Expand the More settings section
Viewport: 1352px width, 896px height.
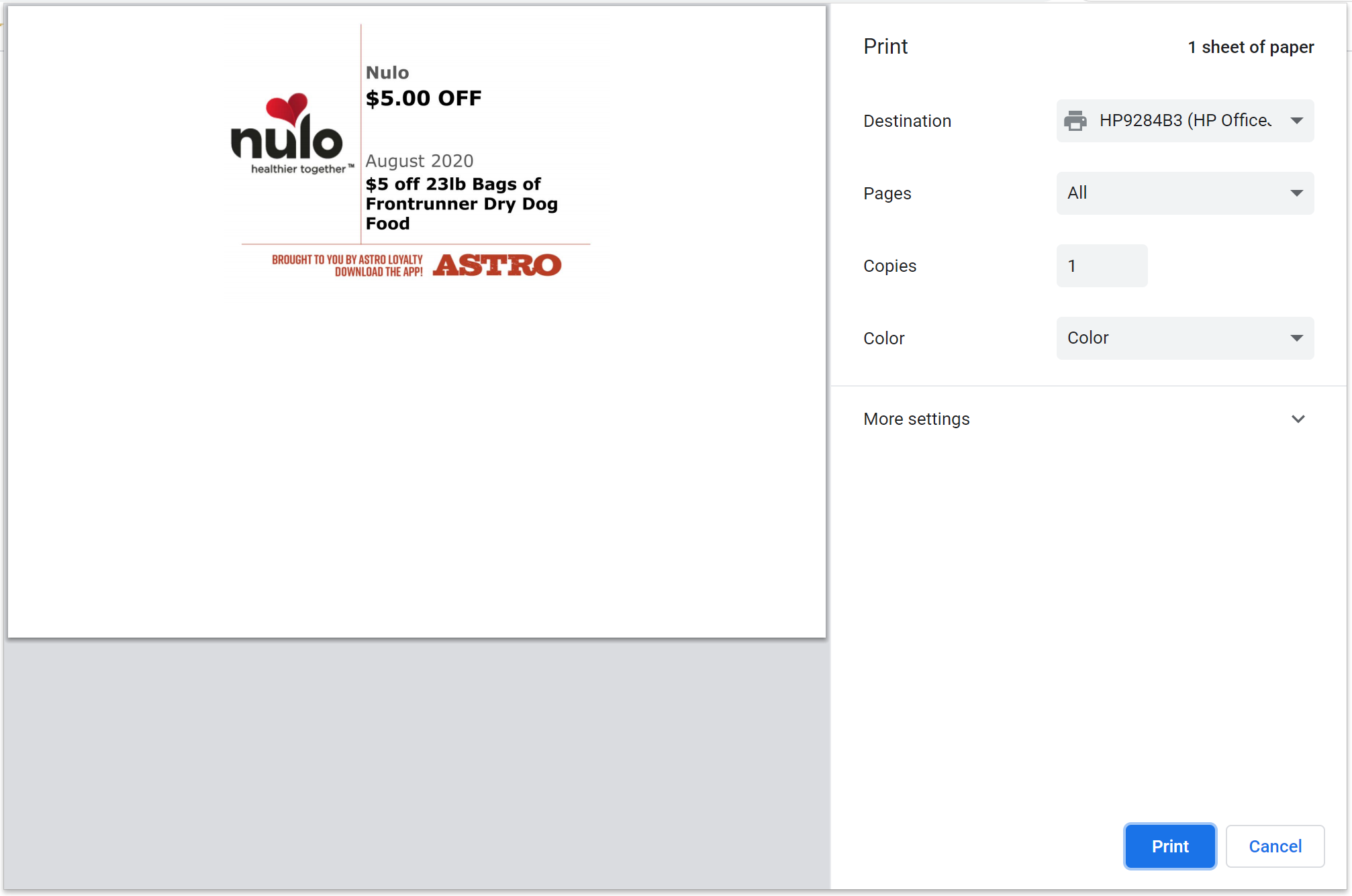(x=916, y=419)
